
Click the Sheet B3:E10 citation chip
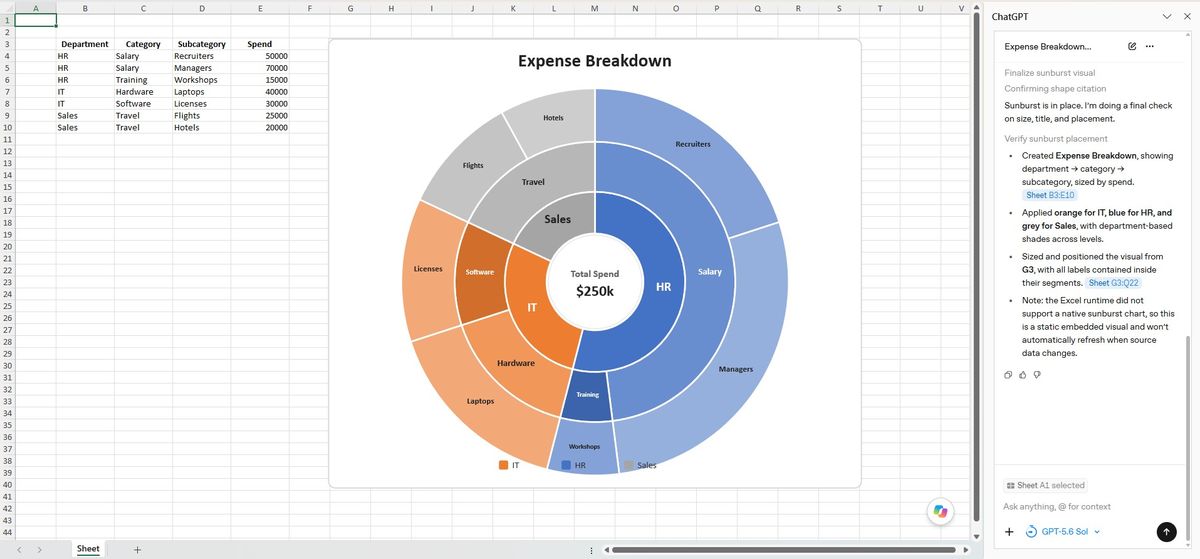[x=1050, y=195]
